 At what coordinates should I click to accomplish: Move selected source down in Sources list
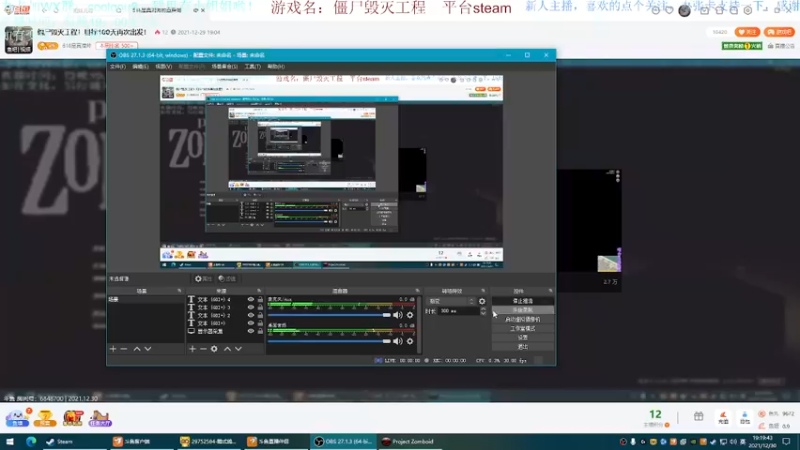238,349
